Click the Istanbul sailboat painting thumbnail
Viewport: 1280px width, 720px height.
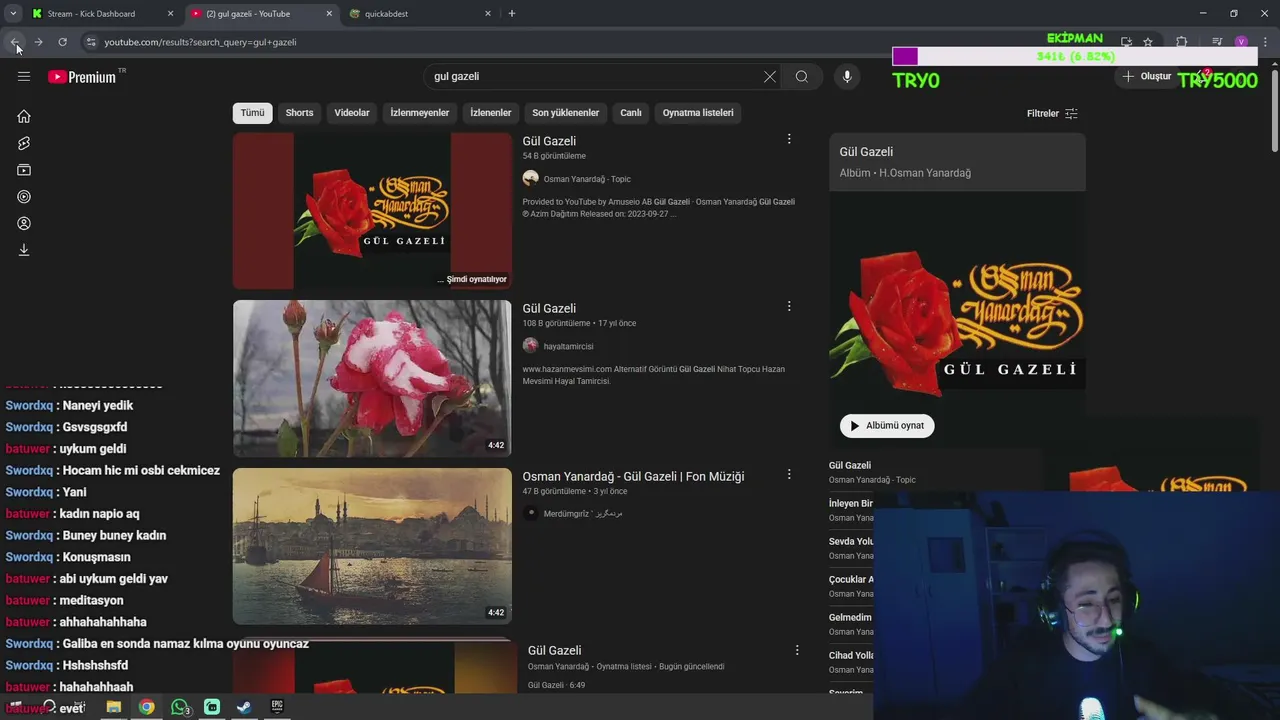[x=372, y=546]
